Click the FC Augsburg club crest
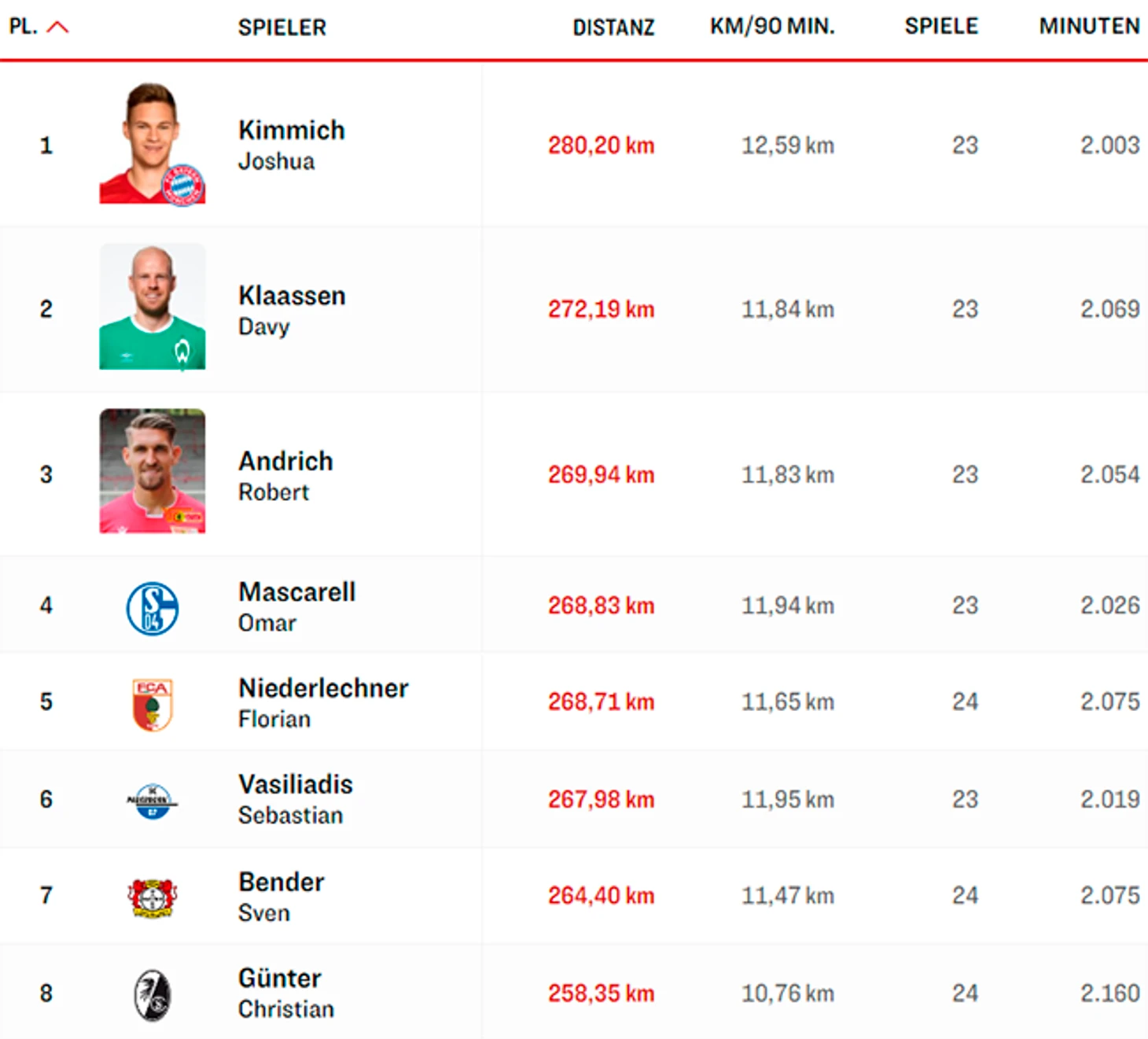Viewport: 1148px width, 1039px height. pyautogui.click(x=153, y=705)
